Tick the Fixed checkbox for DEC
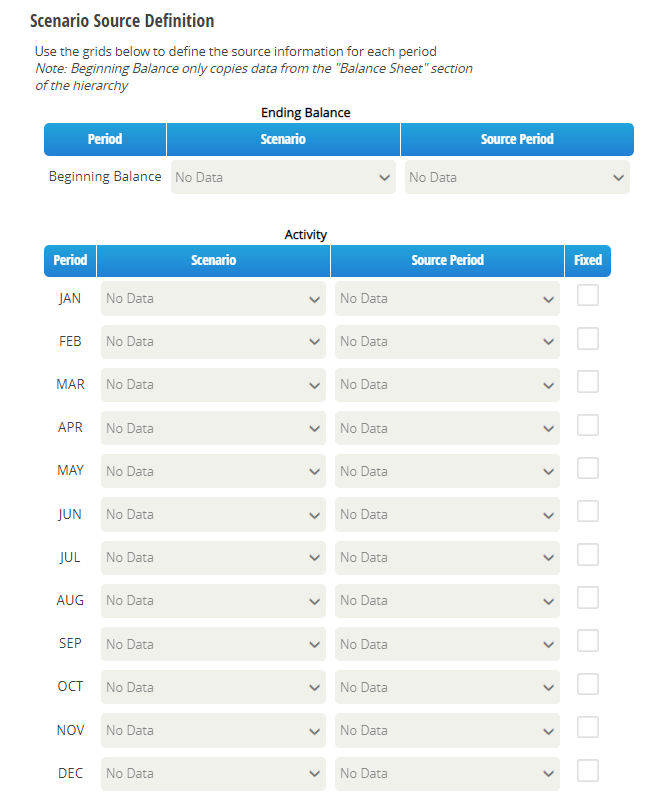 [x=588, y=770]
